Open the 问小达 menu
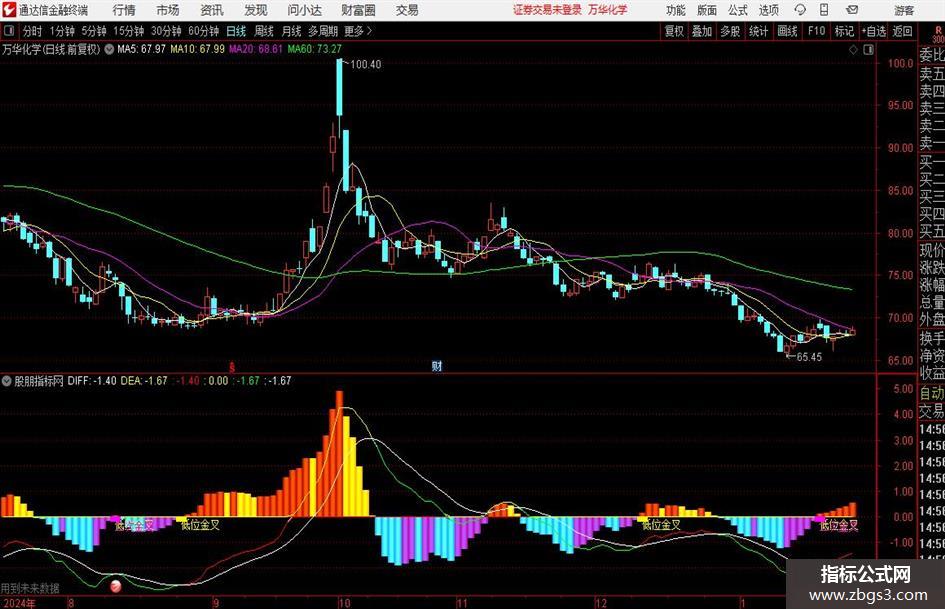The image size is (945, 609). (x=304, y=10)
